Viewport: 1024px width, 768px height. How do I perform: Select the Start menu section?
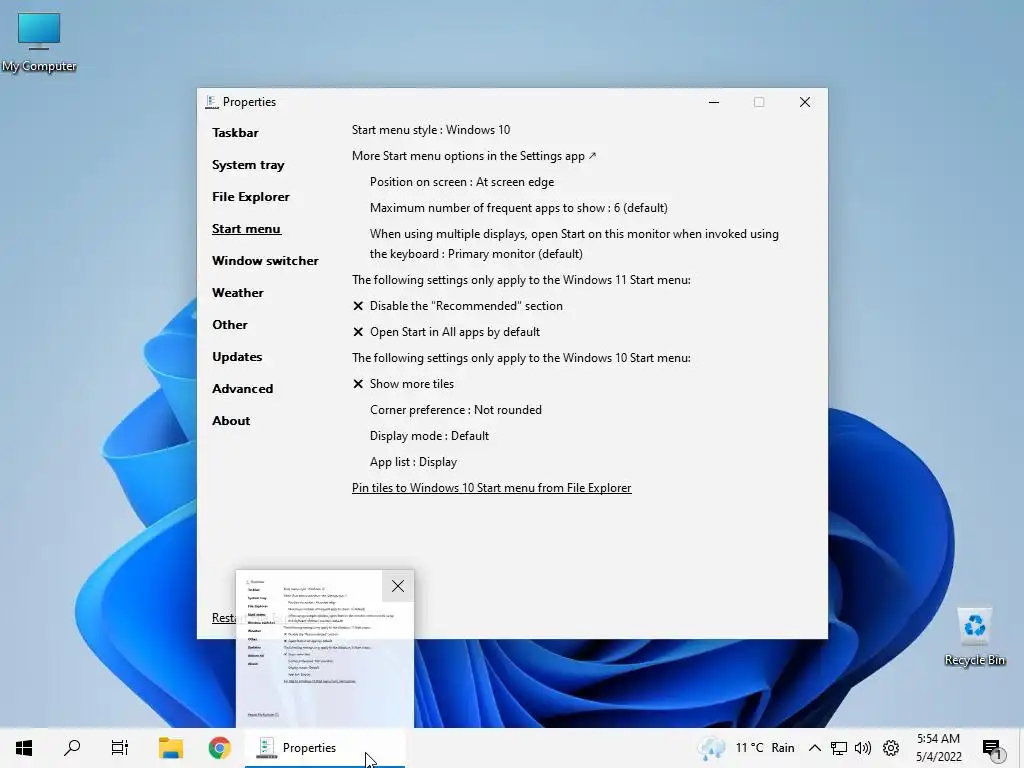(x=246, y=229)
